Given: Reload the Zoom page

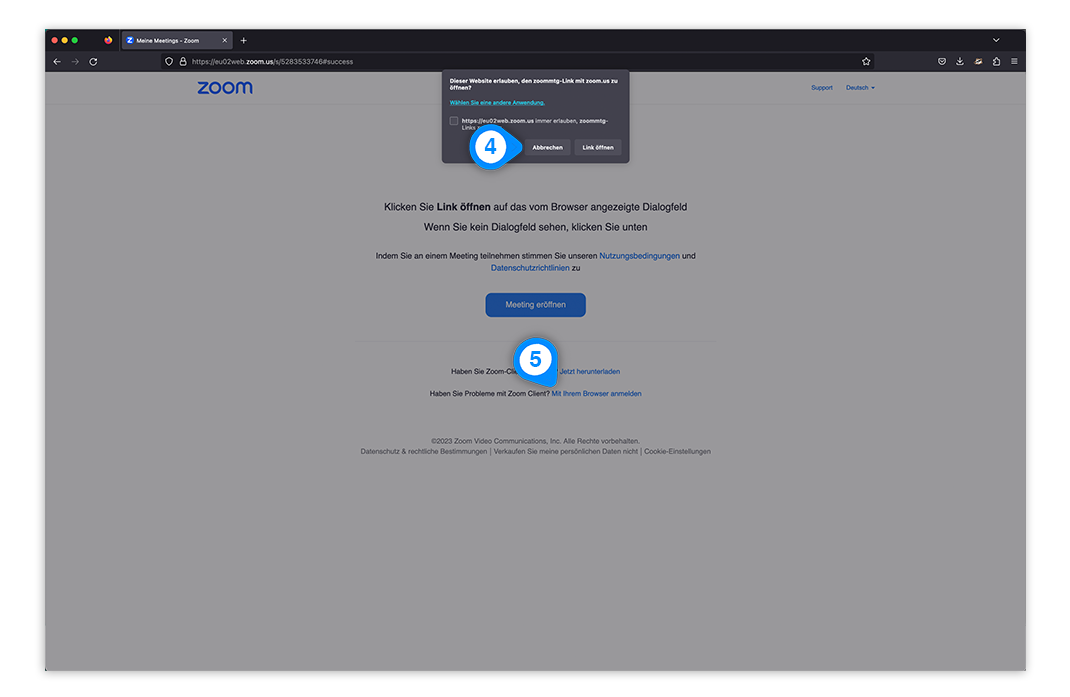Looking at the screenshot, I should coord(93,61).
